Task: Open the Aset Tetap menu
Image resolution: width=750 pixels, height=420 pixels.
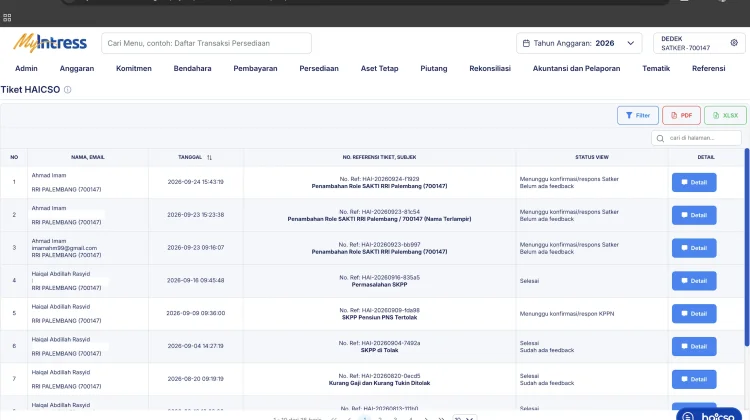Action: pyautogui.click(x=379, y=68)
